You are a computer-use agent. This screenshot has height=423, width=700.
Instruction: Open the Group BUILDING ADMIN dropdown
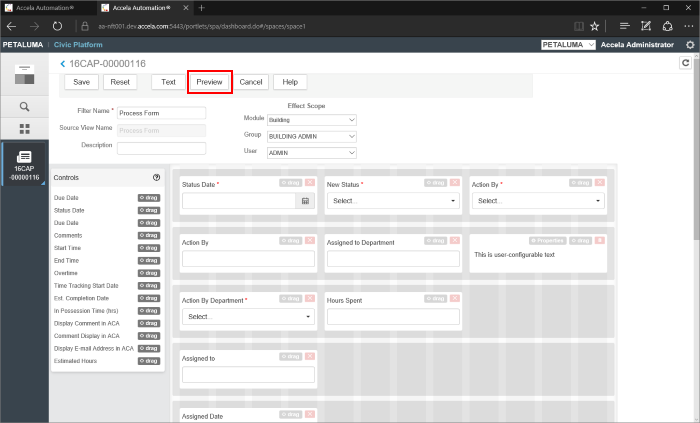[311, 136]
